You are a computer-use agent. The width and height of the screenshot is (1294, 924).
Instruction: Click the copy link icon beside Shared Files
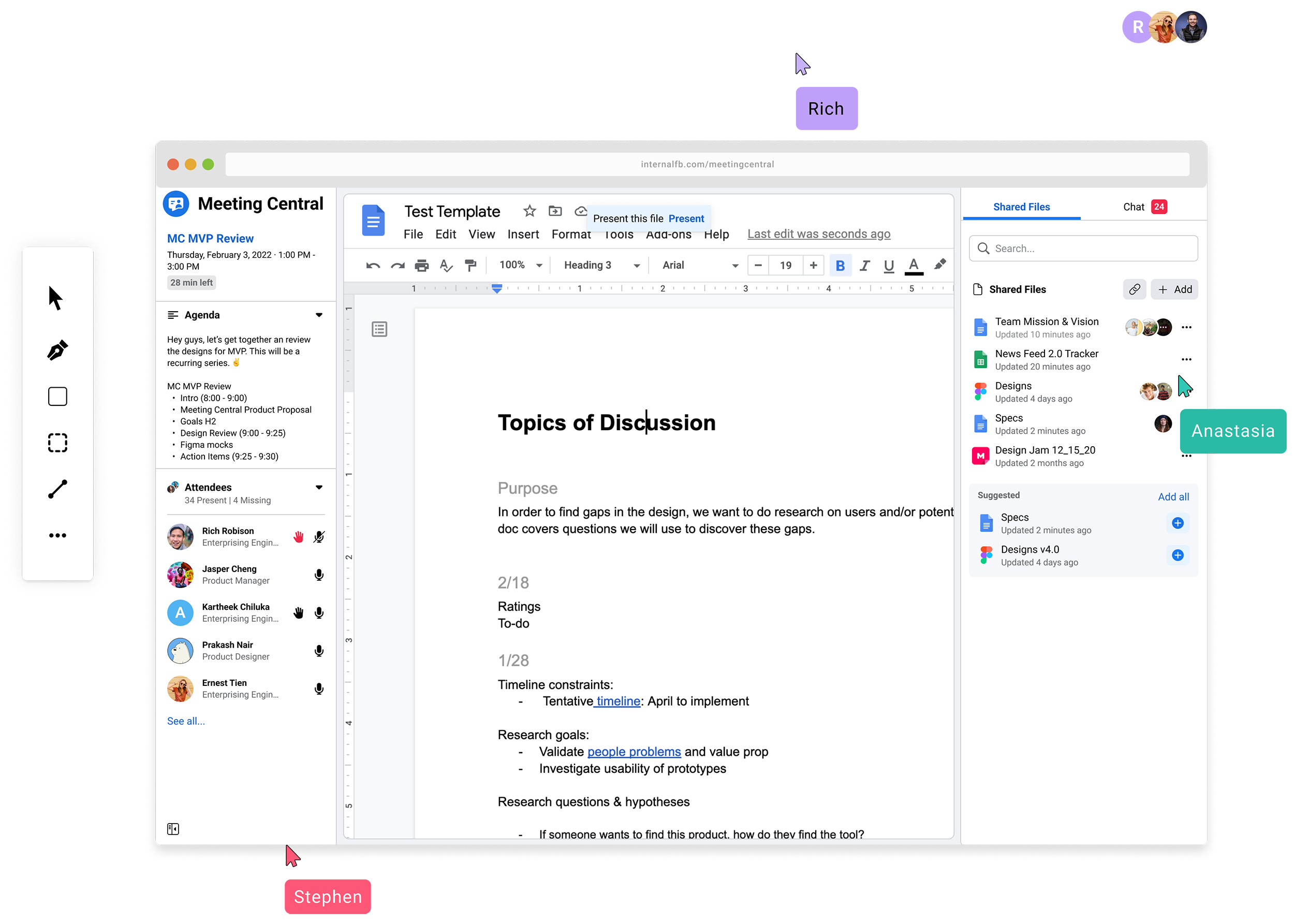click(1134, 289)
